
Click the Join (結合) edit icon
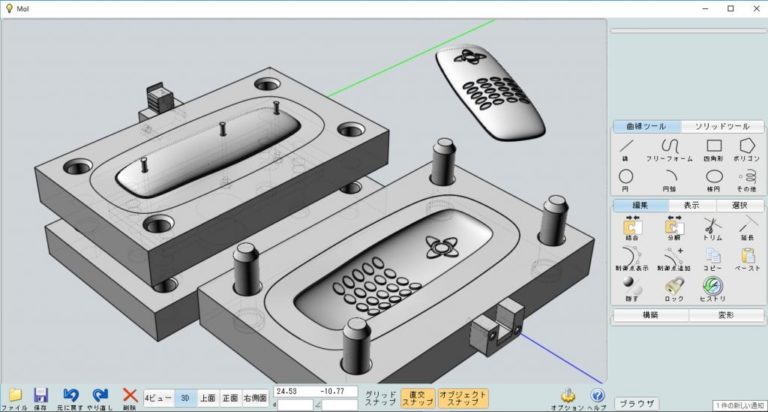pyautogui.click(x=632, y=228)
